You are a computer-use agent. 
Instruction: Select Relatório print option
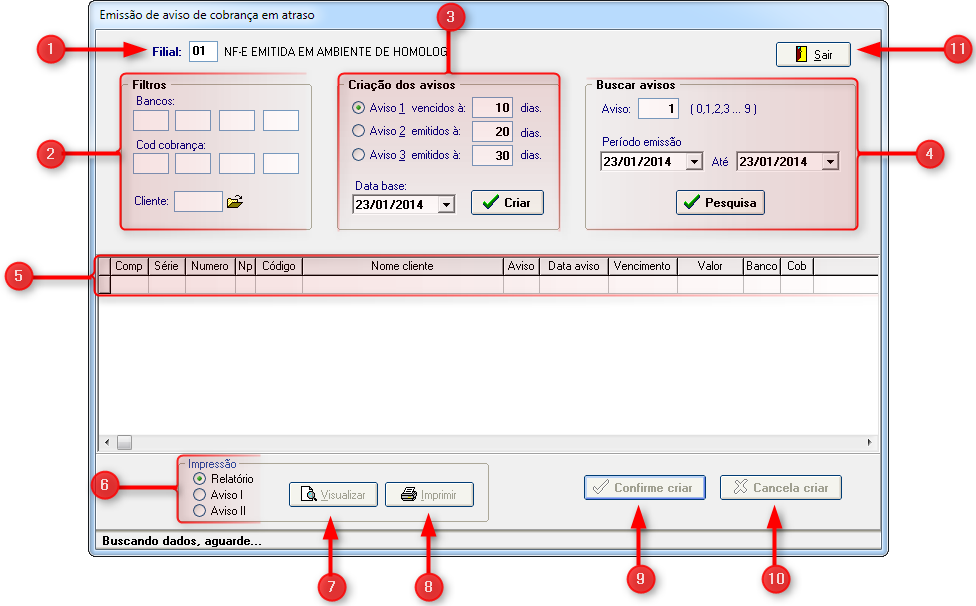coord(199,478)
